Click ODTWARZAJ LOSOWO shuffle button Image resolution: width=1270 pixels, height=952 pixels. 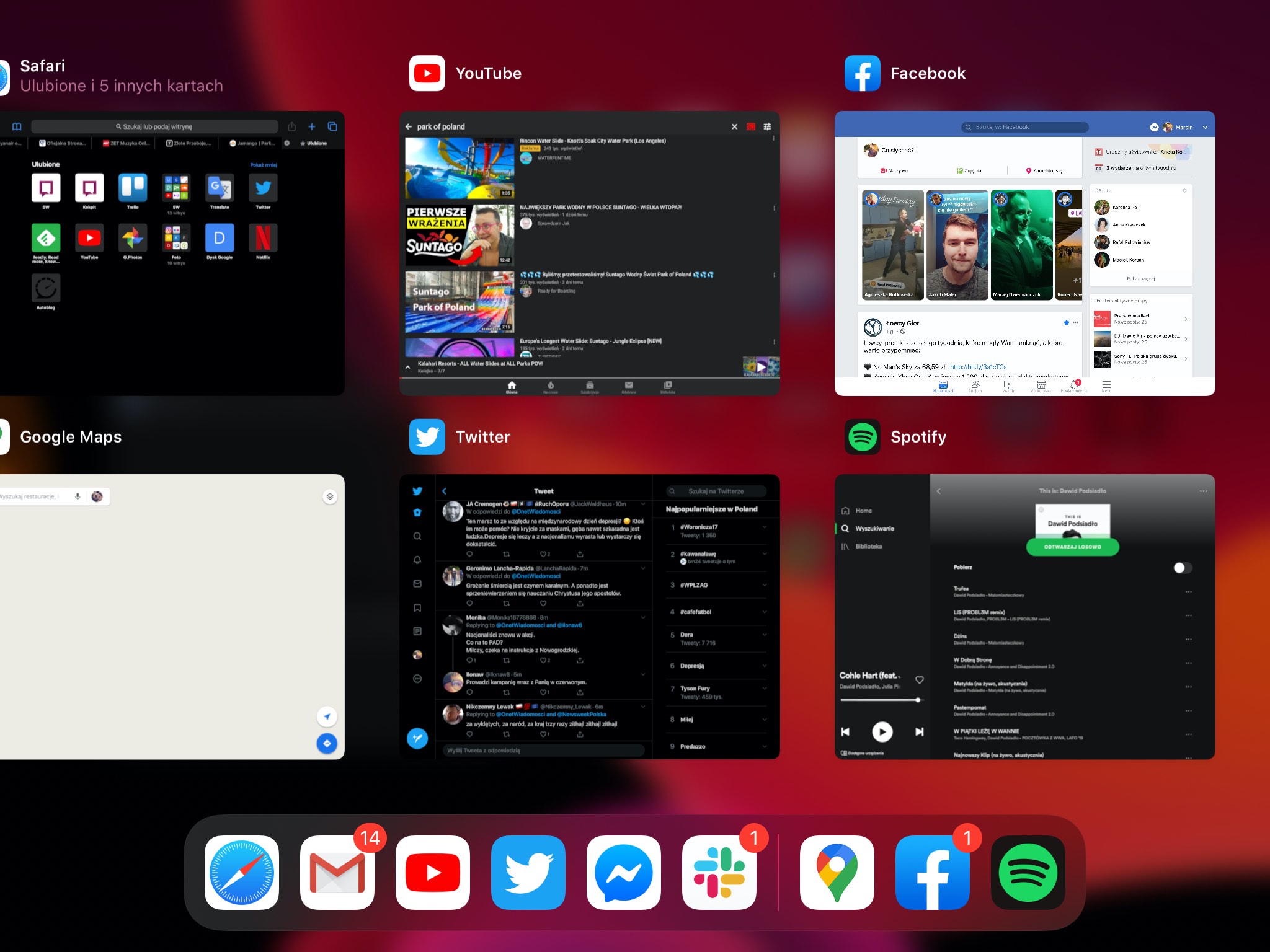coord(1073,547)
